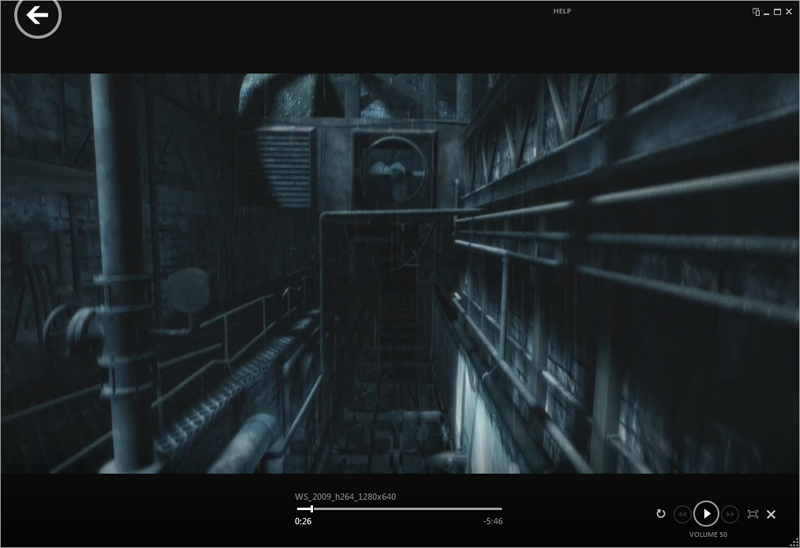
Task: Go back using the circled arrow button
Action: pyautogui.click(x=38, y=15)
